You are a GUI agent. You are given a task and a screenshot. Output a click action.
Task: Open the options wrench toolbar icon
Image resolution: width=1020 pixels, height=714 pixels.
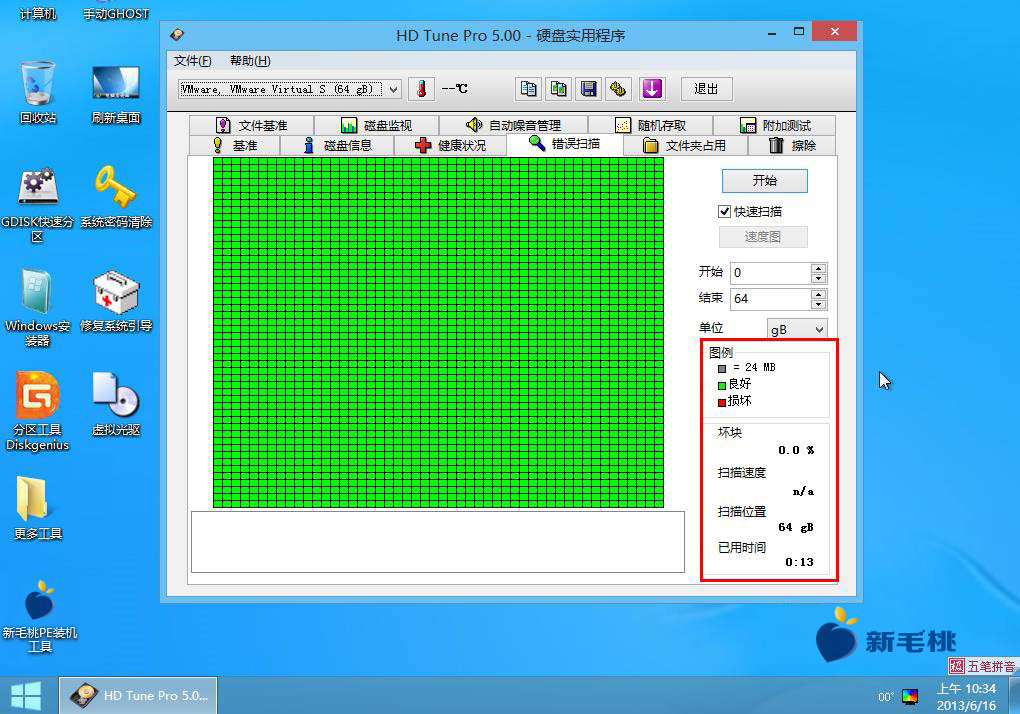tap(619, 89)
